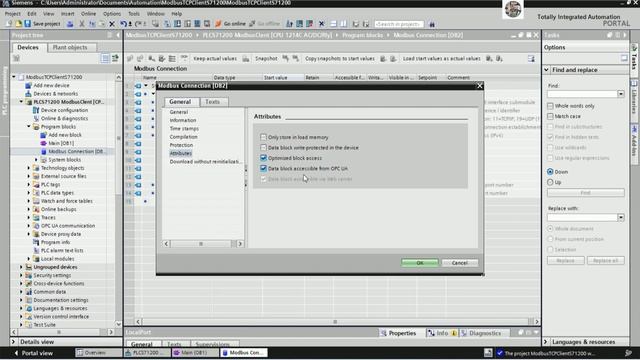Image resolution: width=640 pixels, height=360 pixels.
Task: Select 'Protection' in the dialog navigation list
Action: pyautogui.click(x=181, y=145)
